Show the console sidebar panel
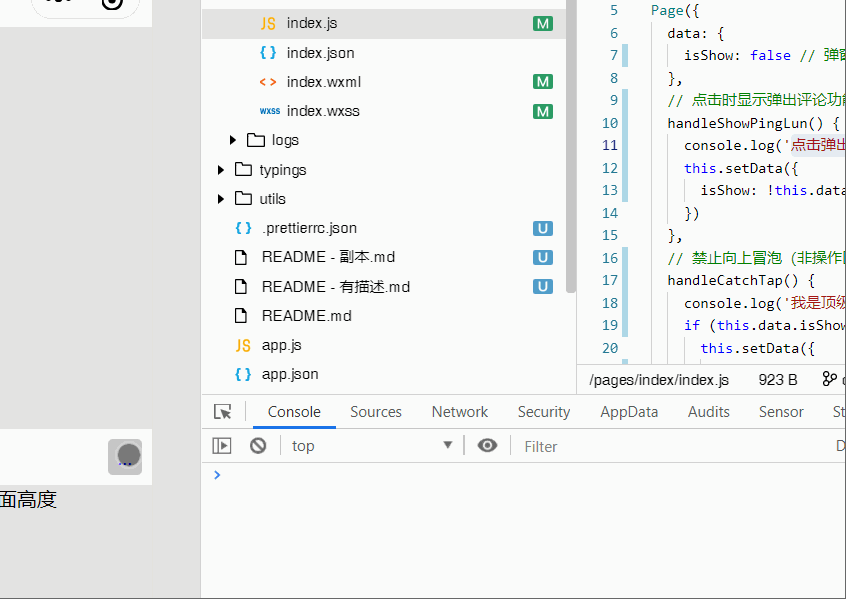 pos(222,446)
